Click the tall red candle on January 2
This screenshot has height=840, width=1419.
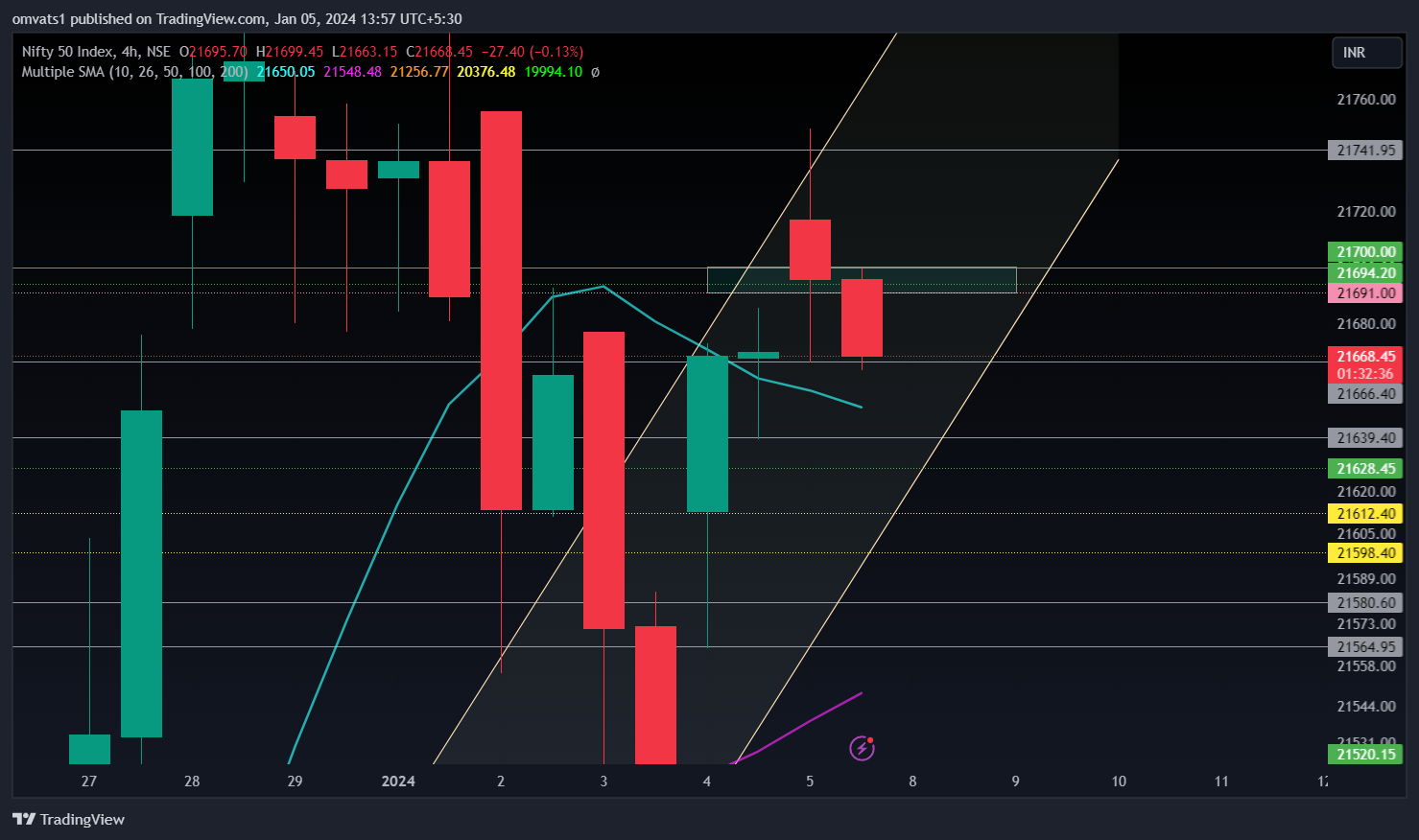click(x=501, y=311)
